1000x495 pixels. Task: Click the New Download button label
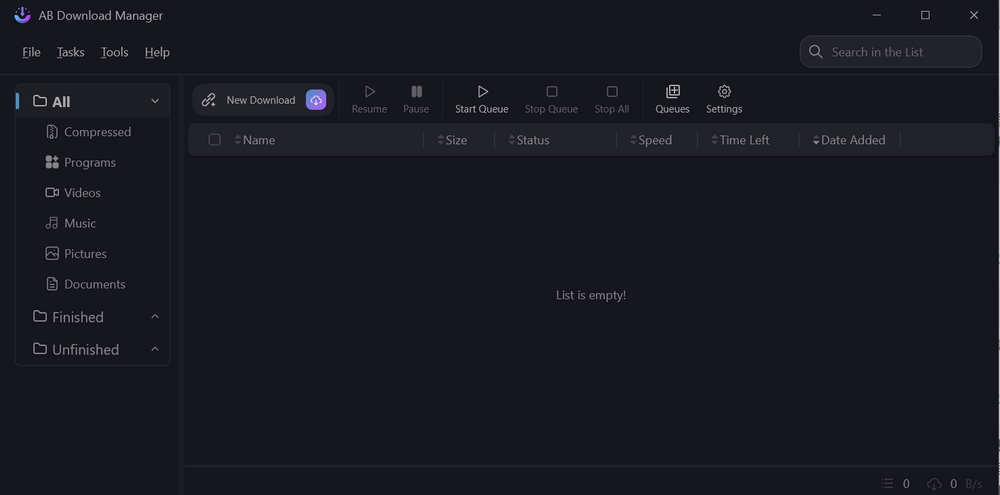coord(261,100)
